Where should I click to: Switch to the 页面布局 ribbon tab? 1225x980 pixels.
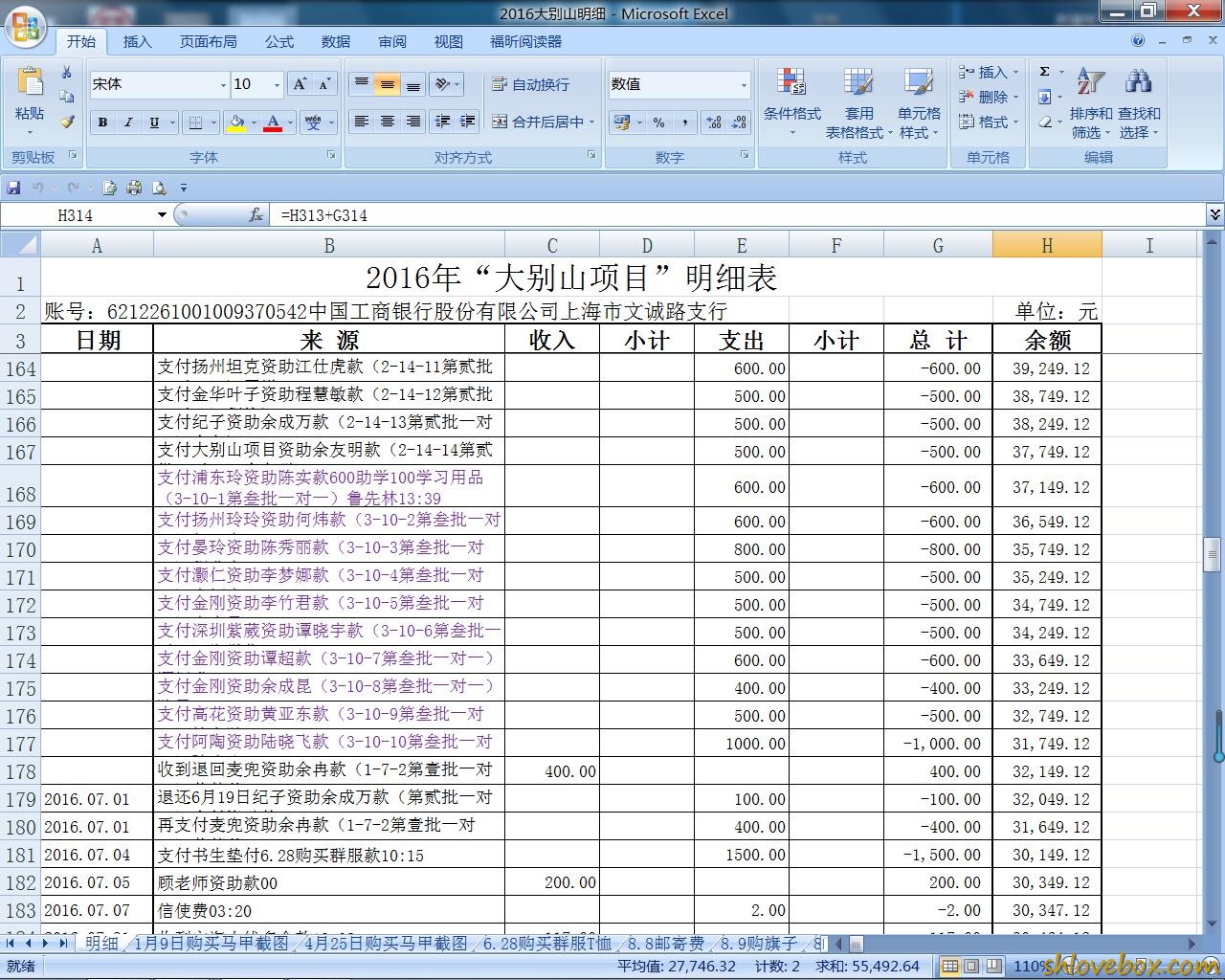[208, 41]
